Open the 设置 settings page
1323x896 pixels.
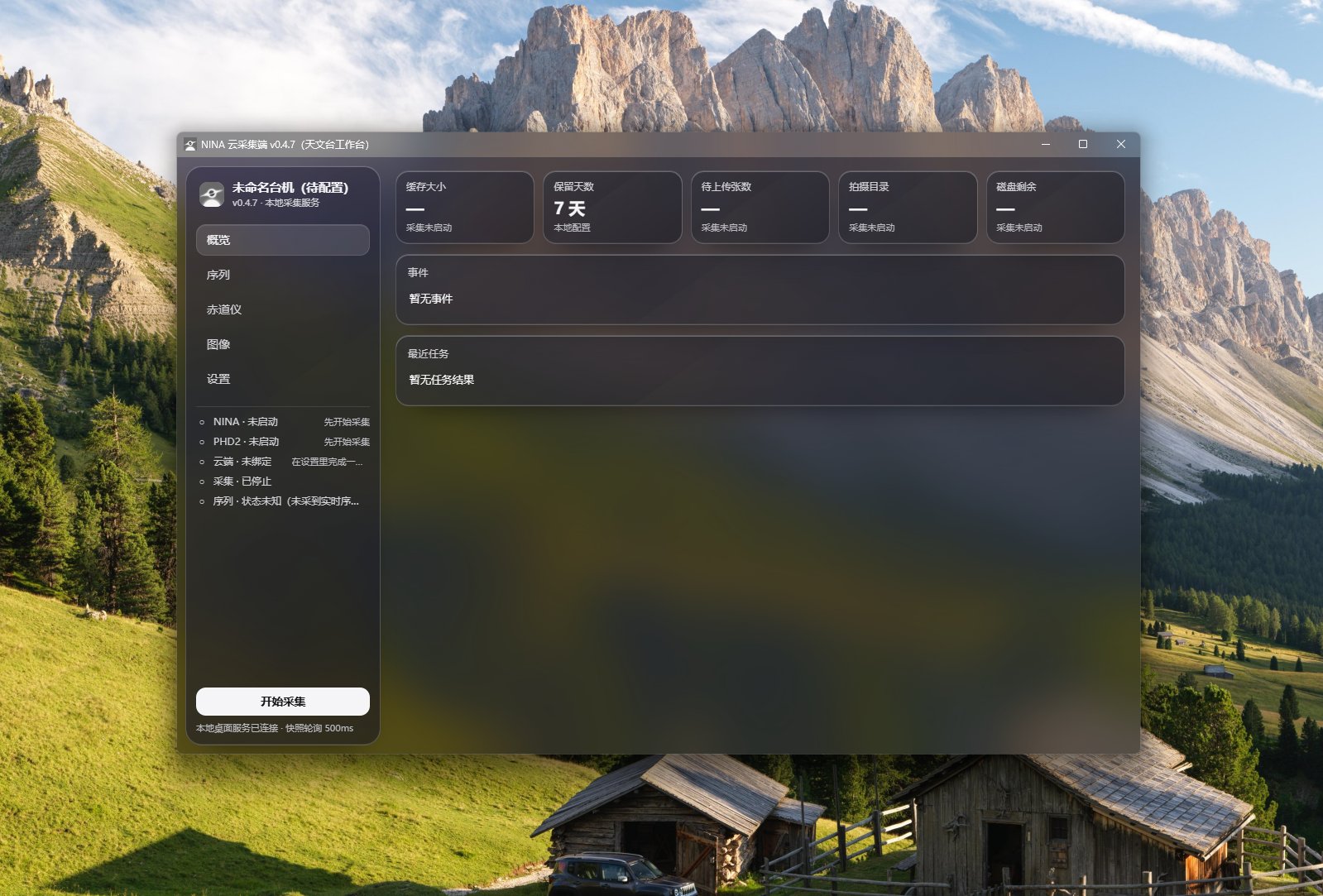click(283, 379)
